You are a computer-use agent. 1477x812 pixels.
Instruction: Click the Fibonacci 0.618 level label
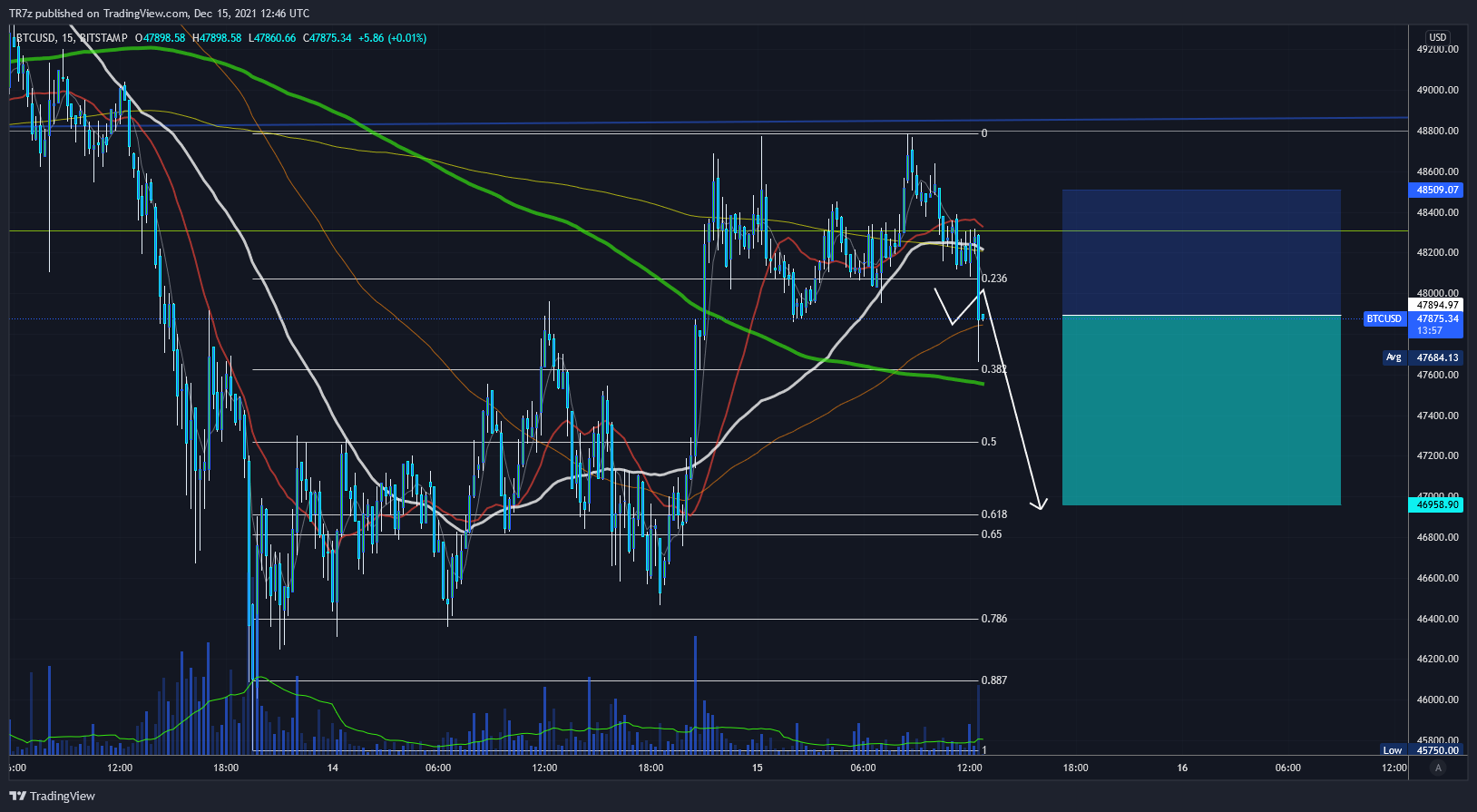994,514
